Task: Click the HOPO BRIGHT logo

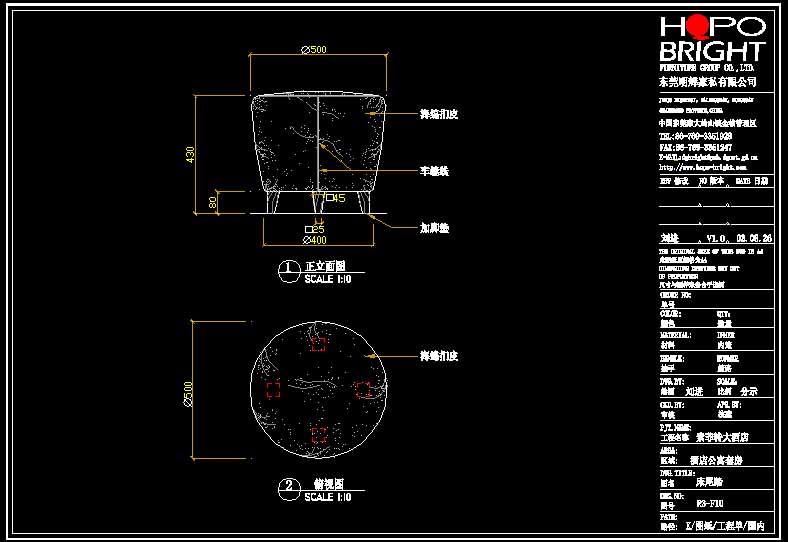Action: (713, 39)
